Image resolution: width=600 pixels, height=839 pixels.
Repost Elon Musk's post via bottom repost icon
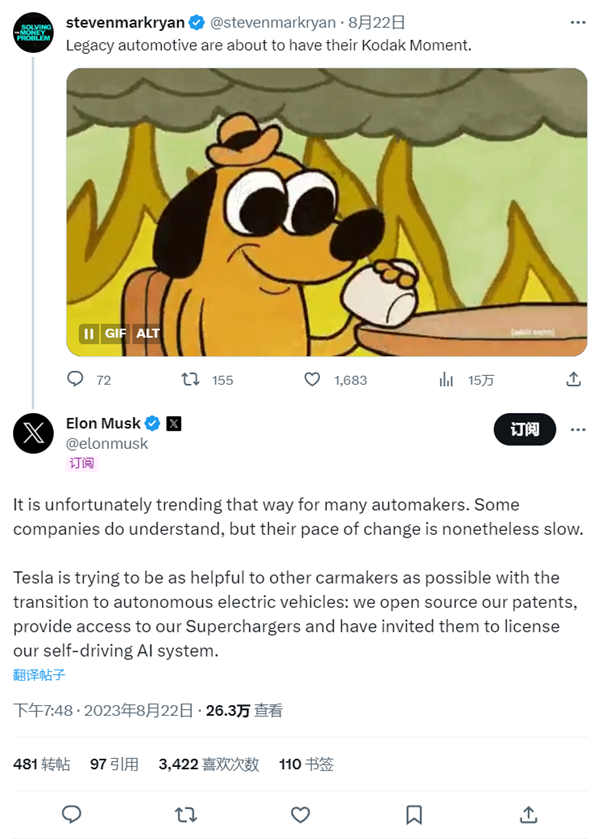coord(186,814)
